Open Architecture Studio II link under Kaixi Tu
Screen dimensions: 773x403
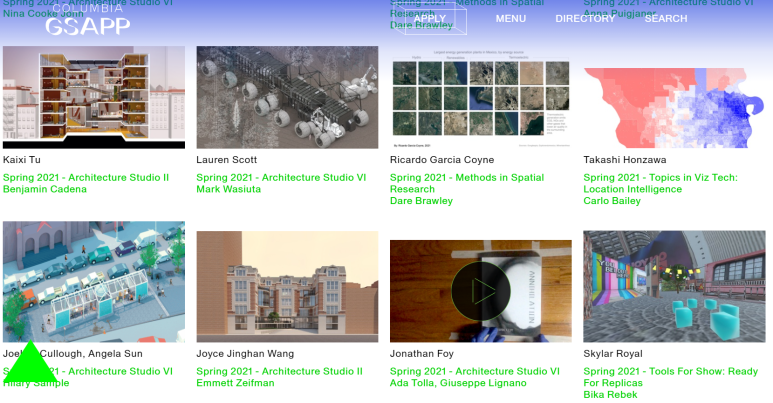[x=86, y=178]
